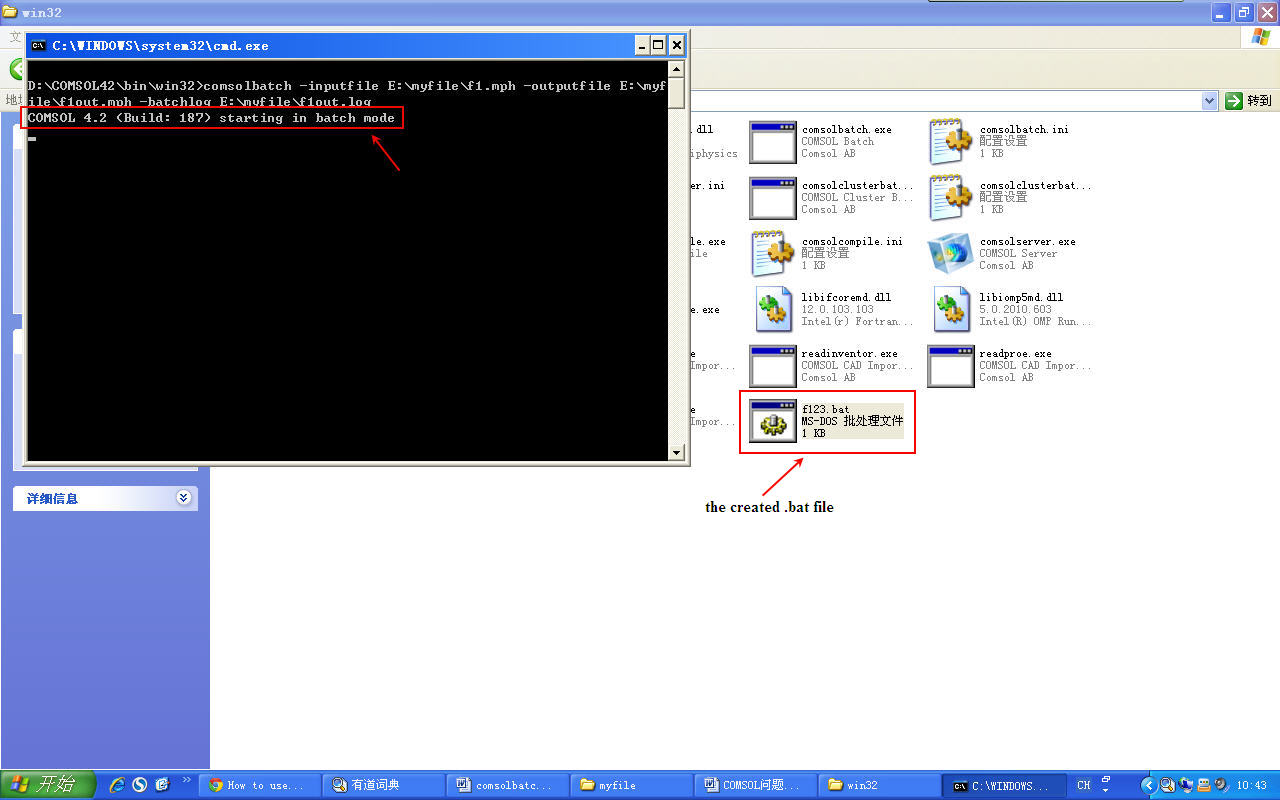Switch to 'How to use...' Chrome taskbar button
This screenshot has width=1280, height=800.
(261, 785)
